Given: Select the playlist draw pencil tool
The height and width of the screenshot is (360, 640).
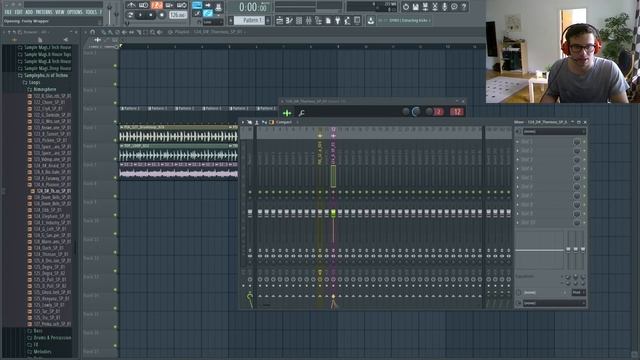Looking at the screenshot, I should (x=104, y=32).
